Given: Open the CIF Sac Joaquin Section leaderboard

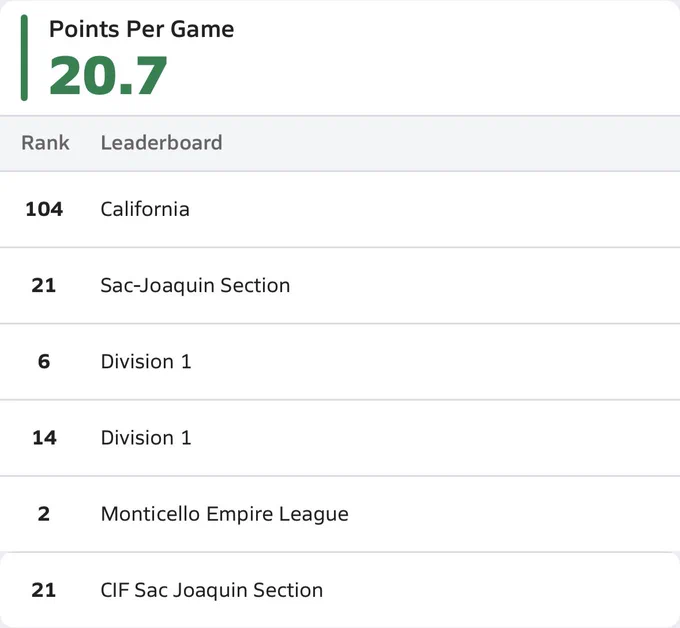Looking at the screenshot, I should [340, 590].
